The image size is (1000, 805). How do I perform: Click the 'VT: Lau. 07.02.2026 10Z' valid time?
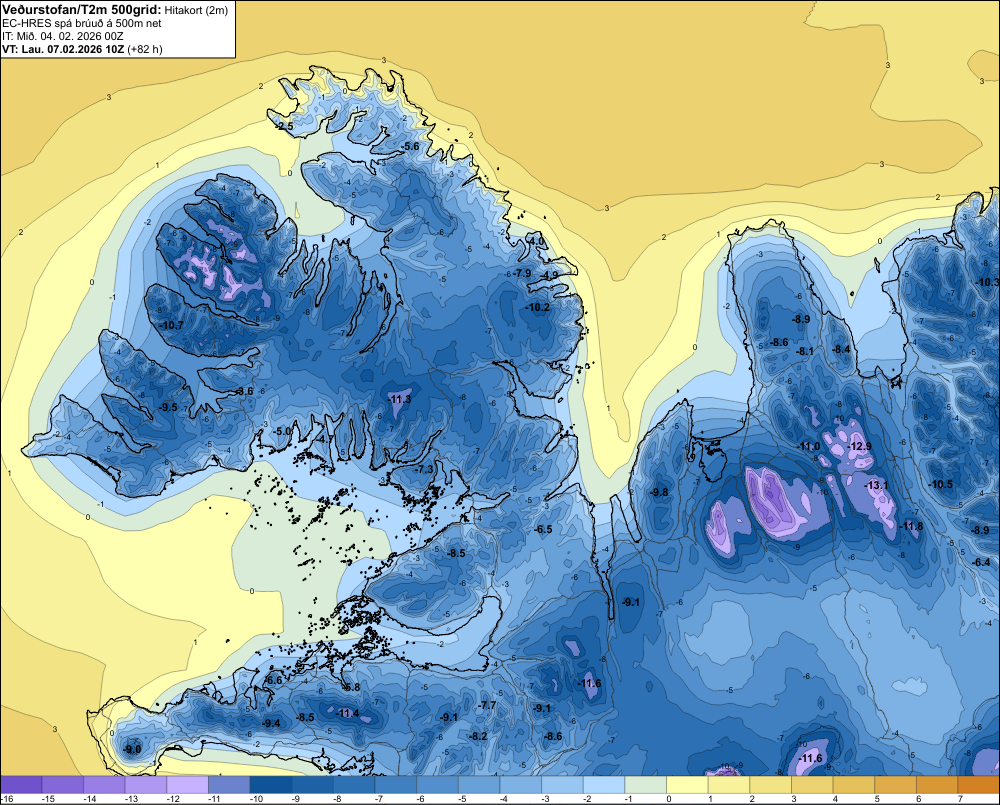click(x=63, y=49)
